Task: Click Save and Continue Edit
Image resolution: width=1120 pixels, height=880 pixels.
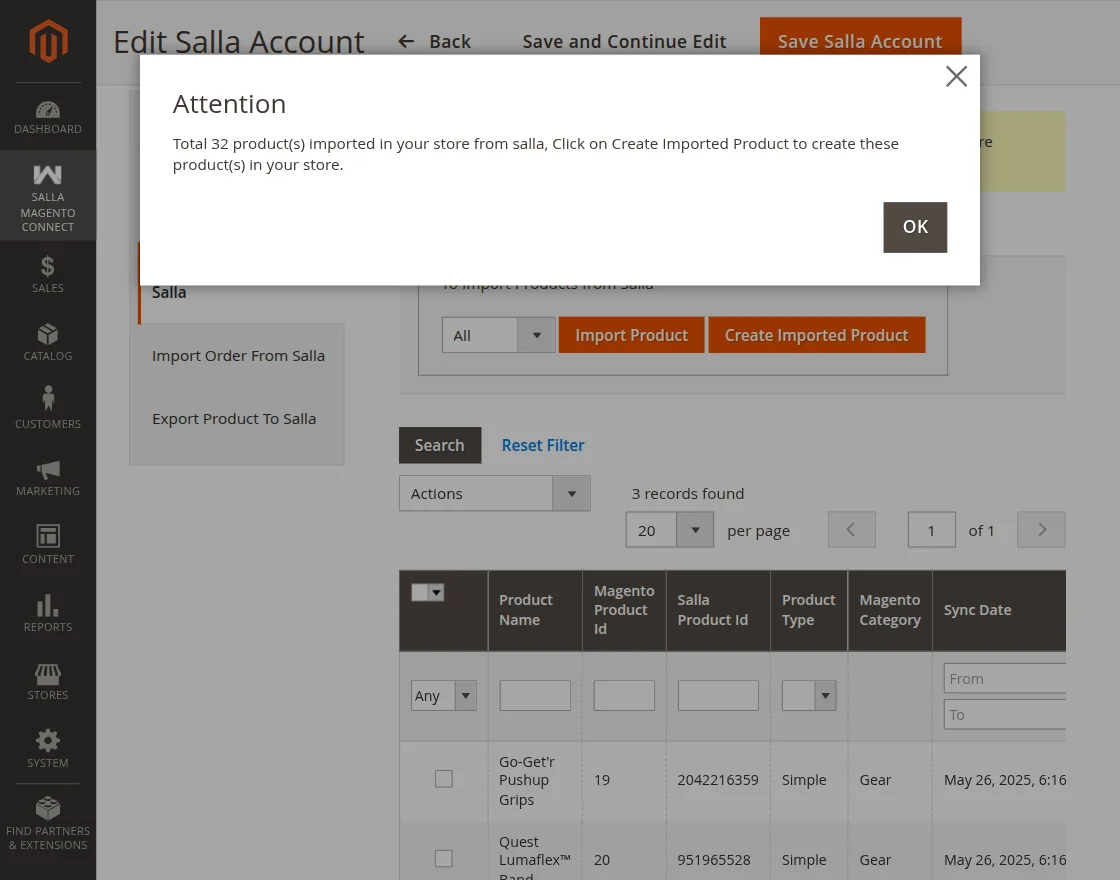Action: tap(624, 41)
